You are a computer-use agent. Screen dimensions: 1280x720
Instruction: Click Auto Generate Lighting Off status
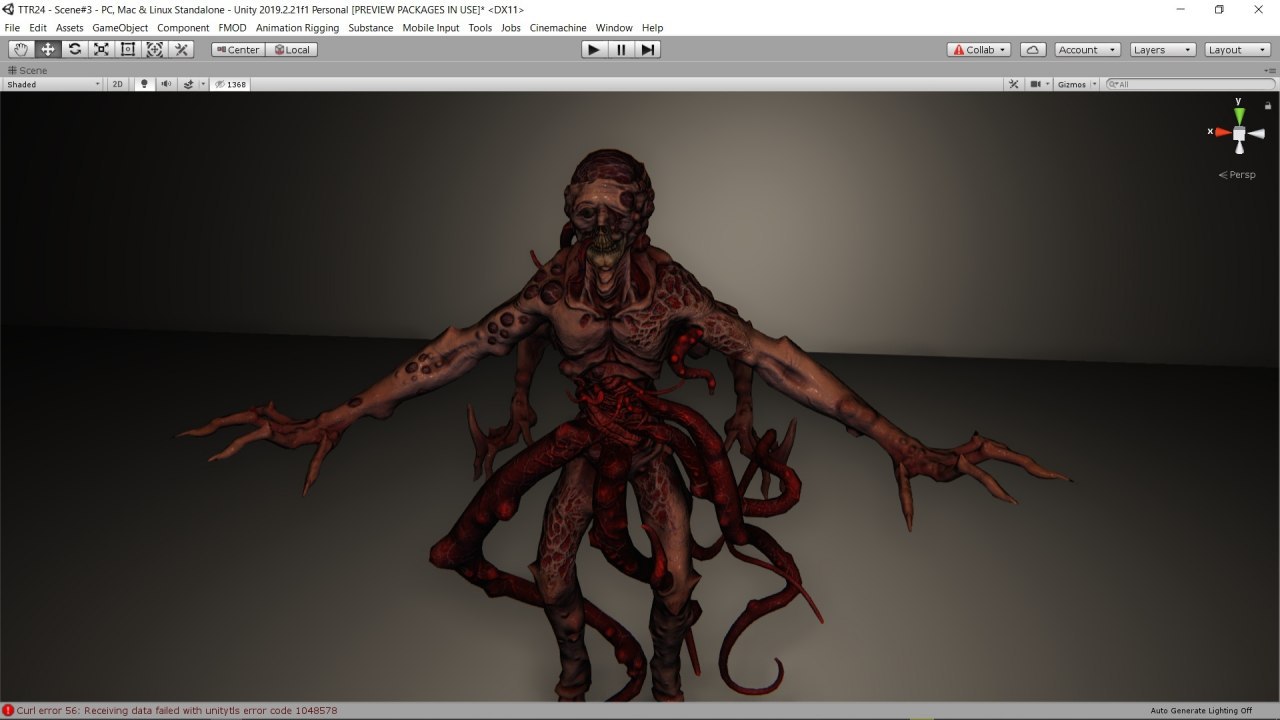click(1201, 711)
